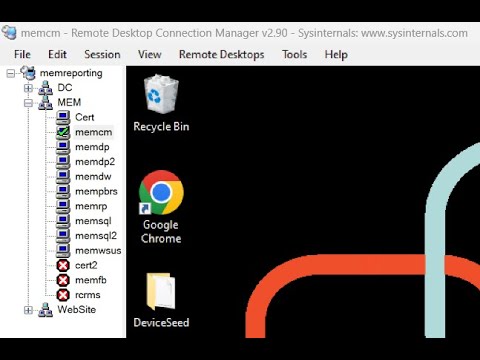Click the memsql computer icon
This screenshot has height=360, width=480.
(63, 221)
